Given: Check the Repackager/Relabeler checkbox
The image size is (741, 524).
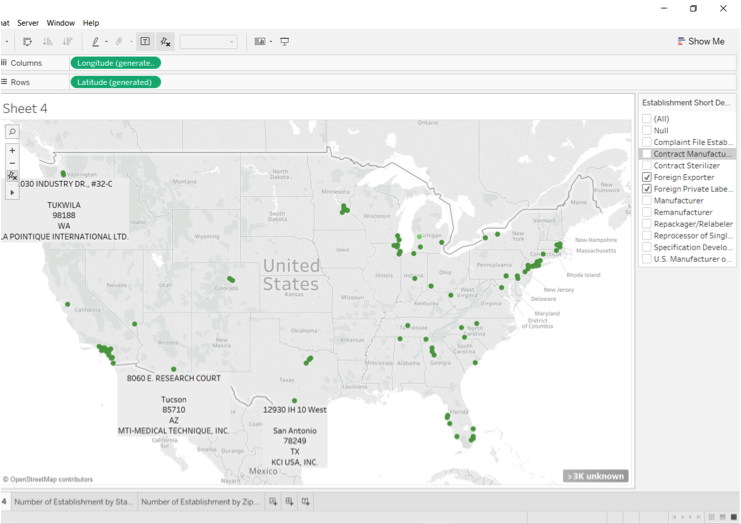Looking at the screenshot, I should click(x=647, y=224).
